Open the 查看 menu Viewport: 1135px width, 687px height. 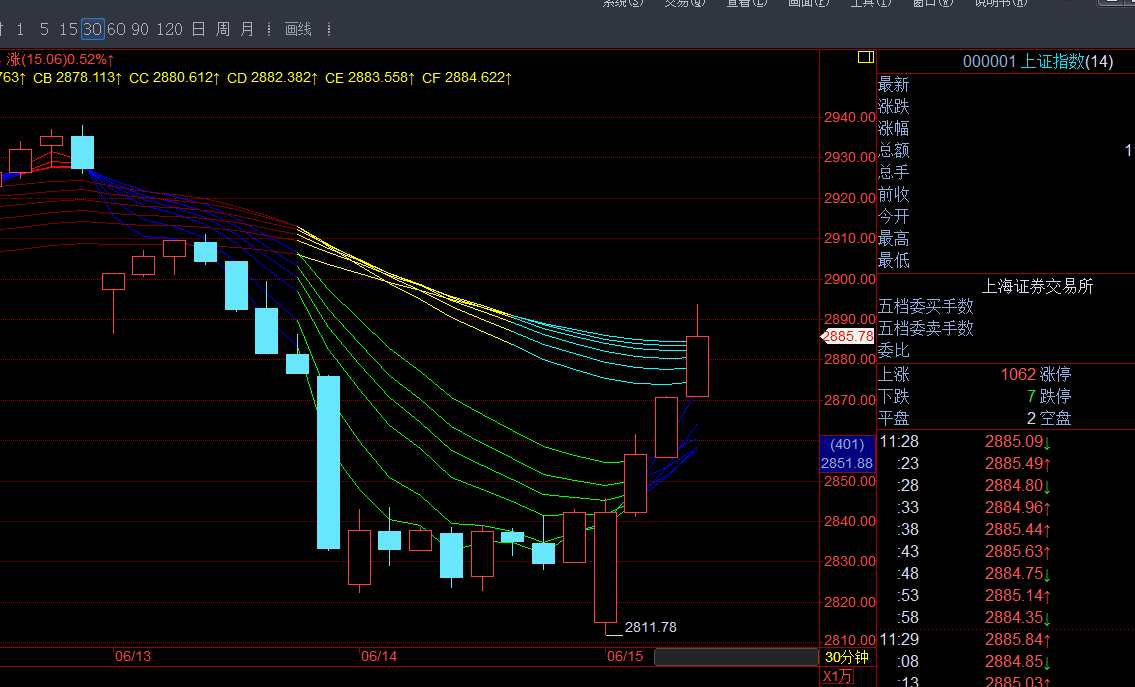point(746,3)
